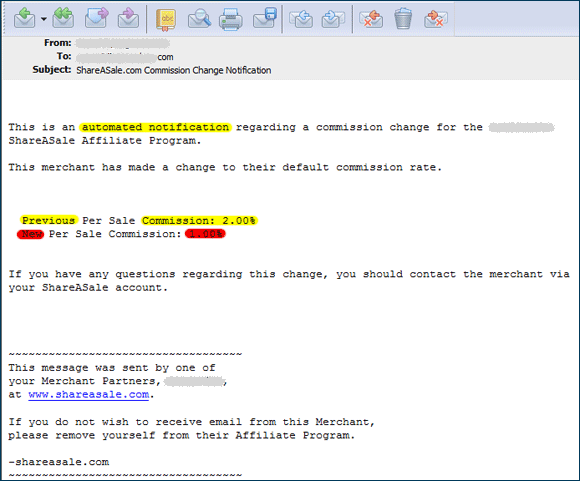Viewport: 580px width, 481px height.
Task: Click the trash can delete icon
Action: (403, 18)
